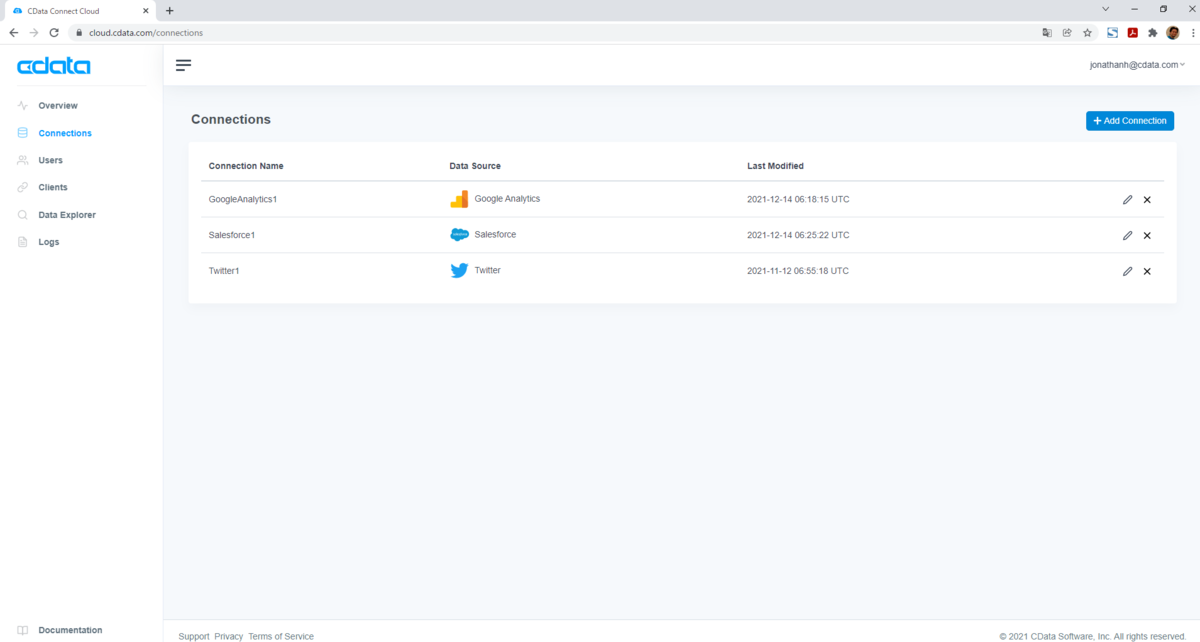Click the Data Source column header
Image resolution: width=1200 pixels, height=642 pixels.
click(x=475, y=166)
